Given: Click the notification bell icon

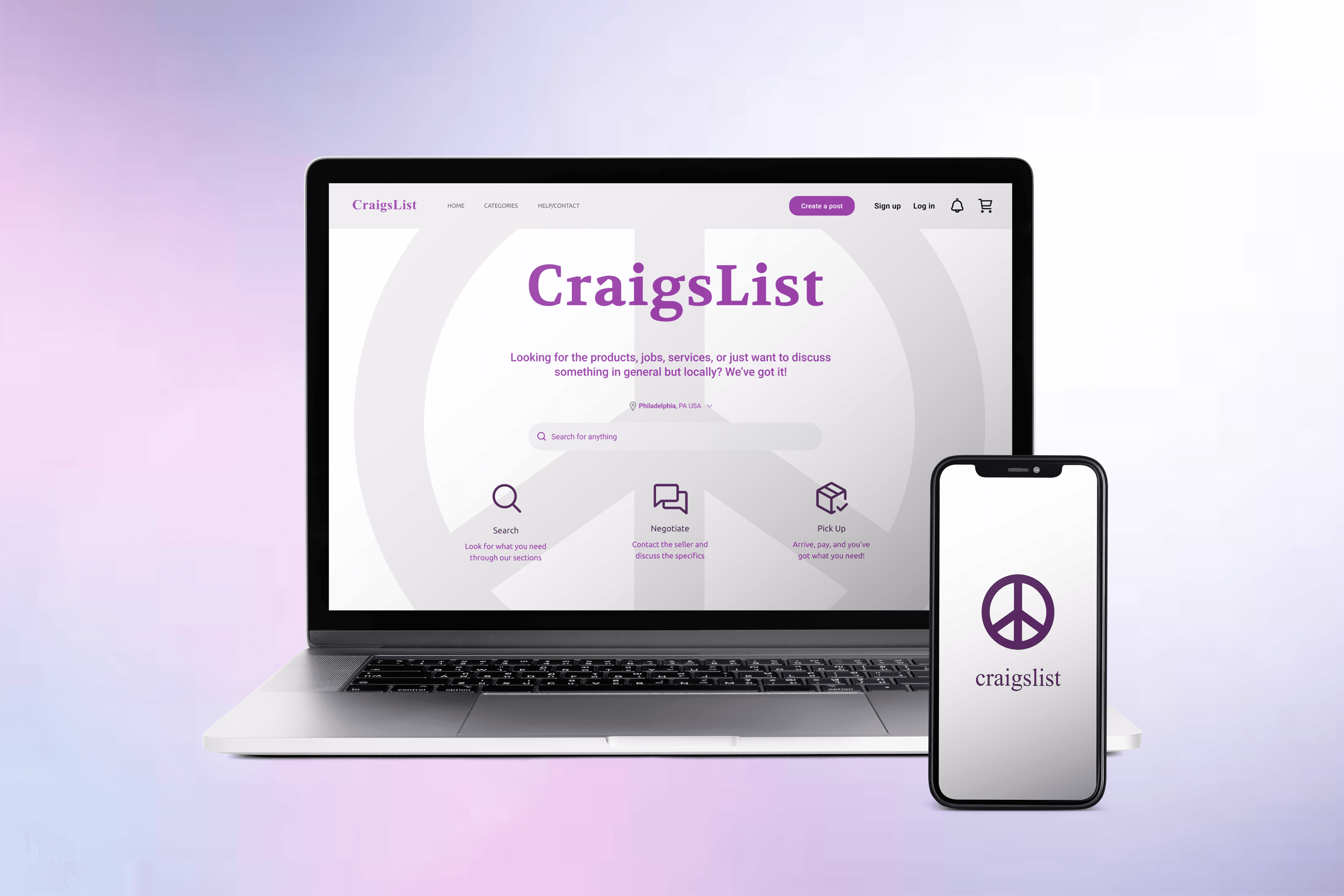Looking at the screenshot, I should click(x=957, y=206).
